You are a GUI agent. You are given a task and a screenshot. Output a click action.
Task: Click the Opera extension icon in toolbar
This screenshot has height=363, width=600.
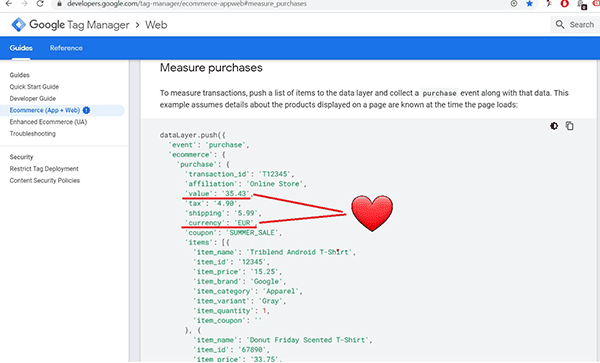click(x=564, y=3)
